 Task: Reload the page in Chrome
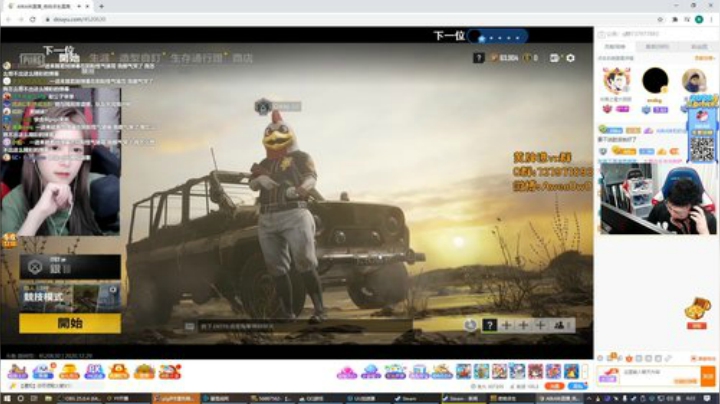[33, 19]
